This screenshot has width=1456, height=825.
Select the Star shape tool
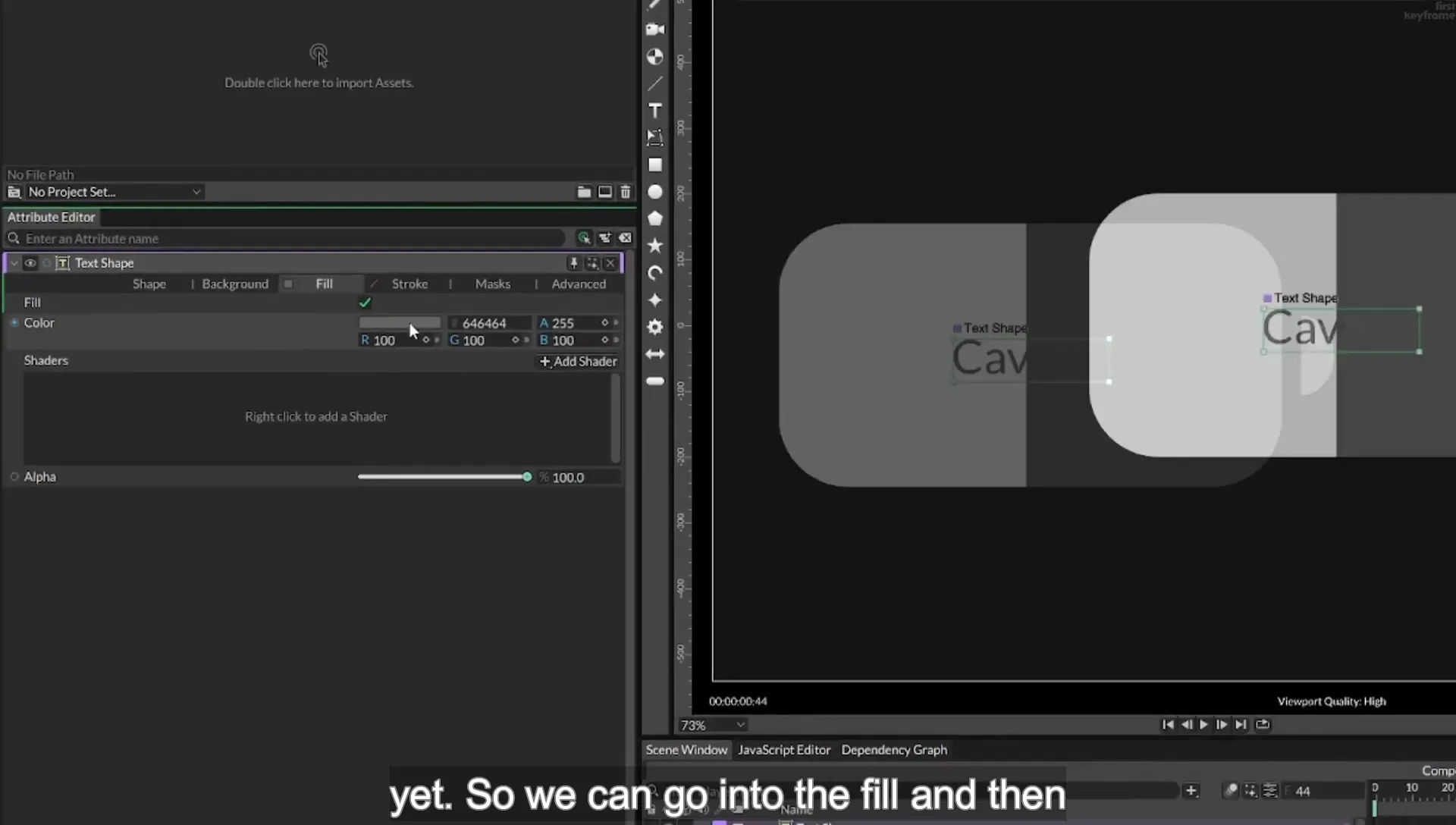pyautogui.click(x=655, y=246)
